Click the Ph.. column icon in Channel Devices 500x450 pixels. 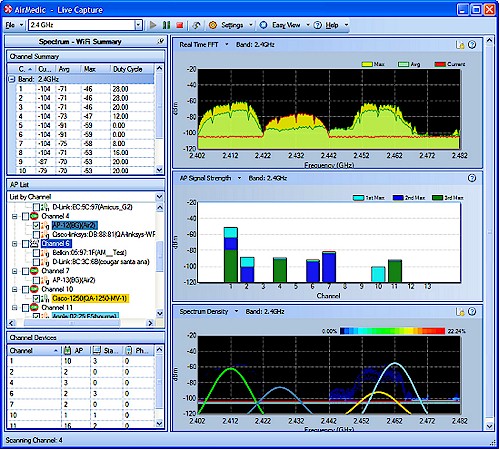click(129, 350)
